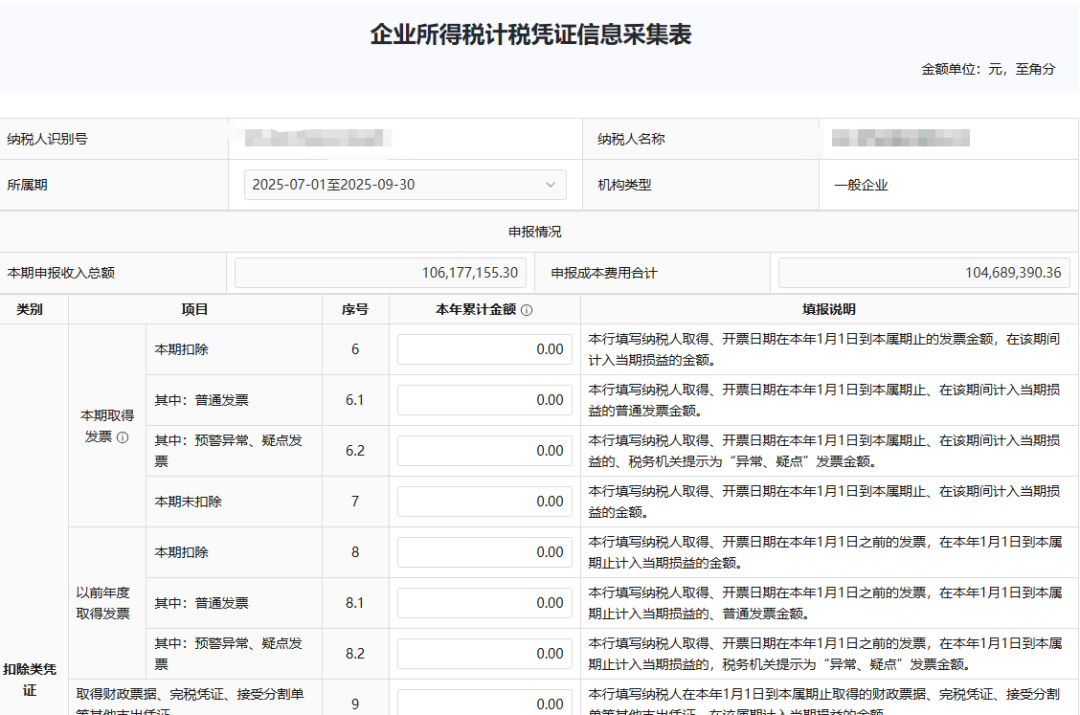
Task: Click the 申报情况 section header
Action: coord(535,232)
